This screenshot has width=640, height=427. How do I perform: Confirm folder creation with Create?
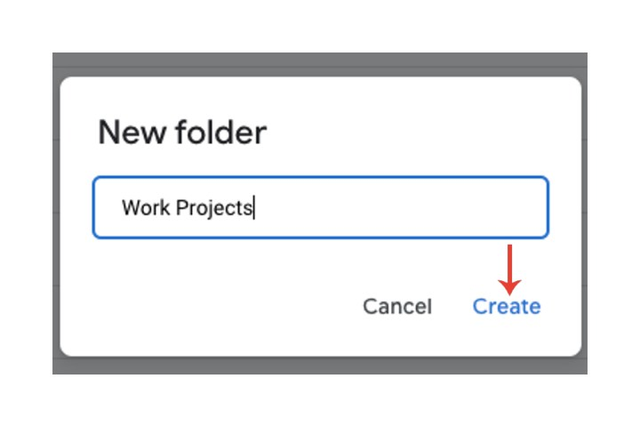coord(506,306)
